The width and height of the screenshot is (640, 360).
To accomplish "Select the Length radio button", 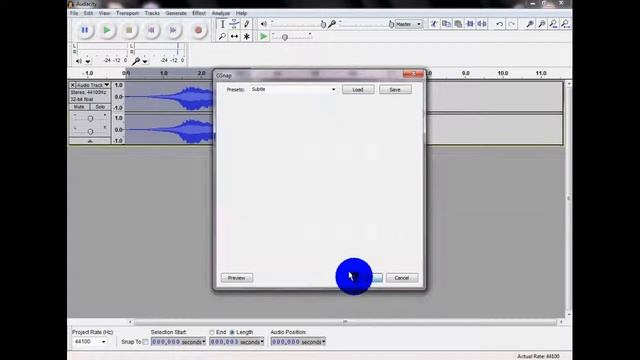I will pos(232,332).
